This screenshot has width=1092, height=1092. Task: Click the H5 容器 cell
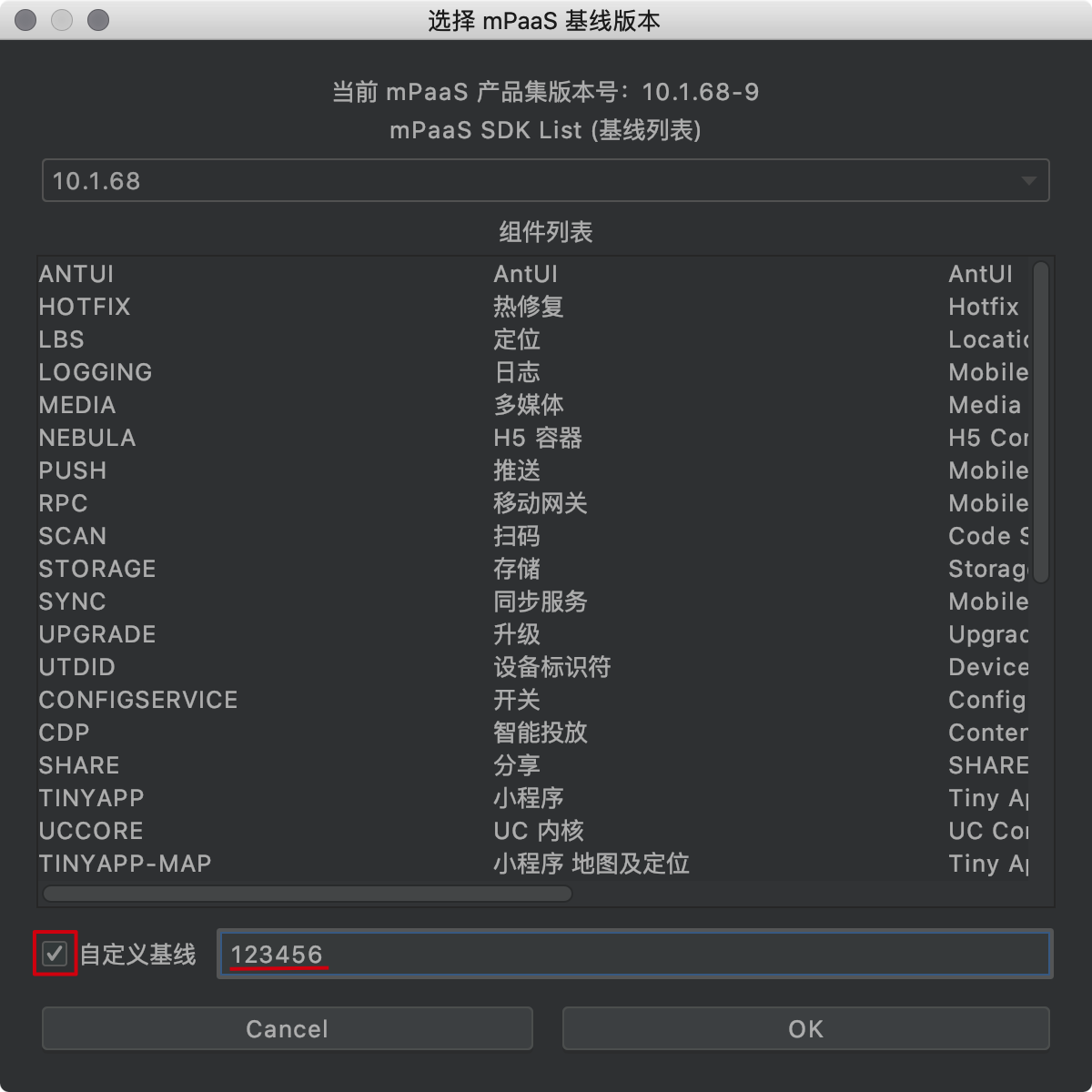(538, 438)
